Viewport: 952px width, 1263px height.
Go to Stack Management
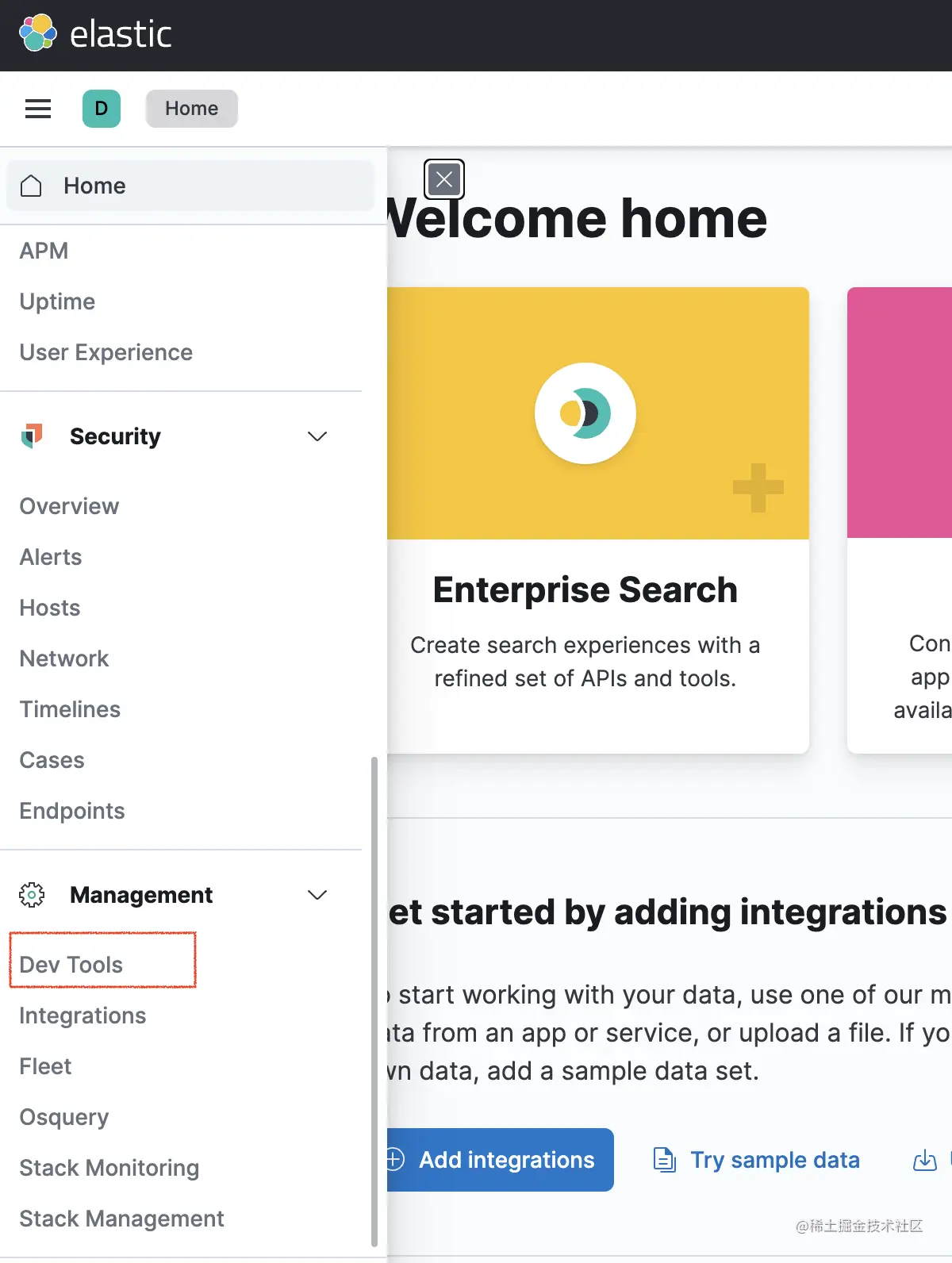pos(121,1219)
